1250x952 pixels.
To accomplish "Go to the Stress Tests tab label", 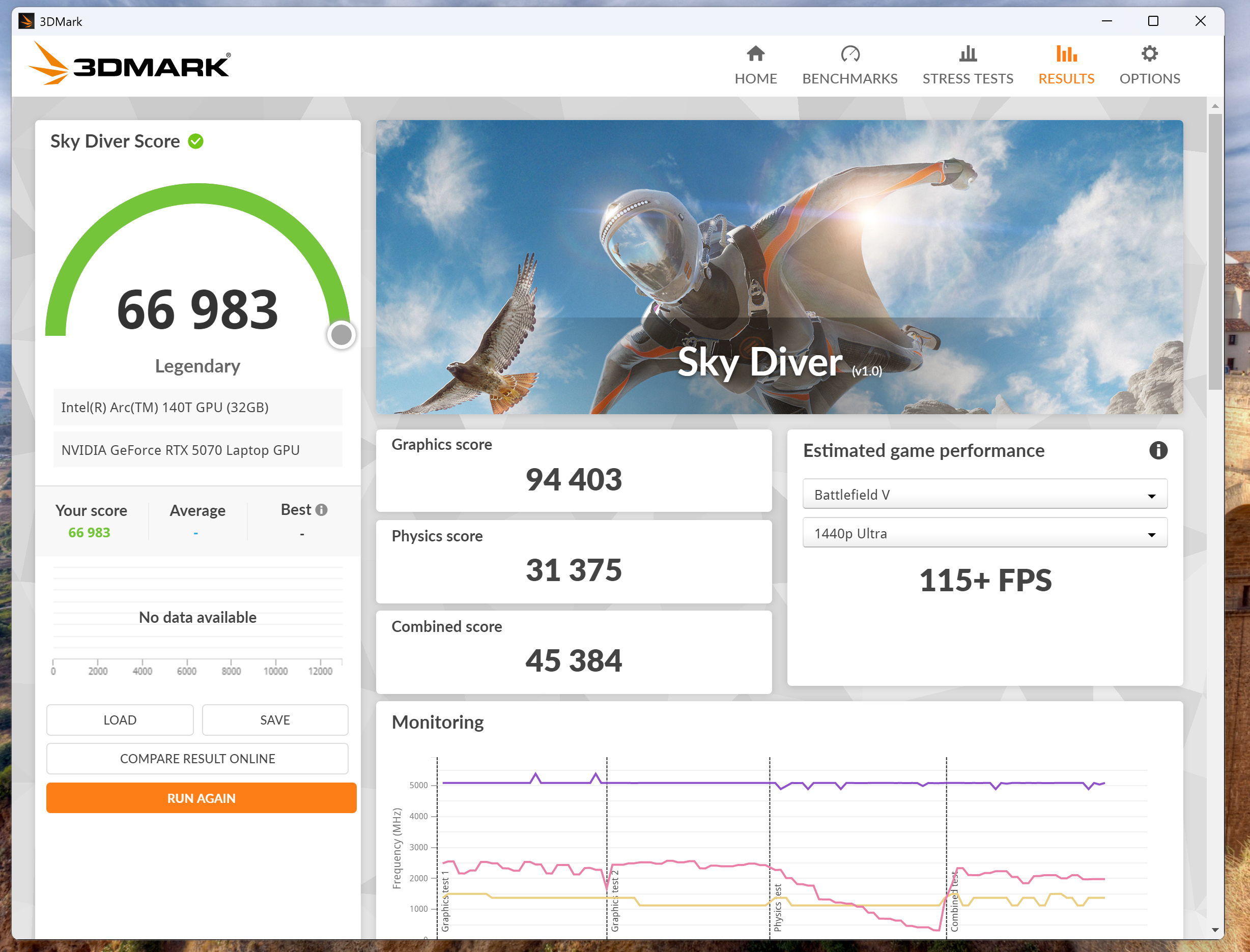I will [967, 78].
